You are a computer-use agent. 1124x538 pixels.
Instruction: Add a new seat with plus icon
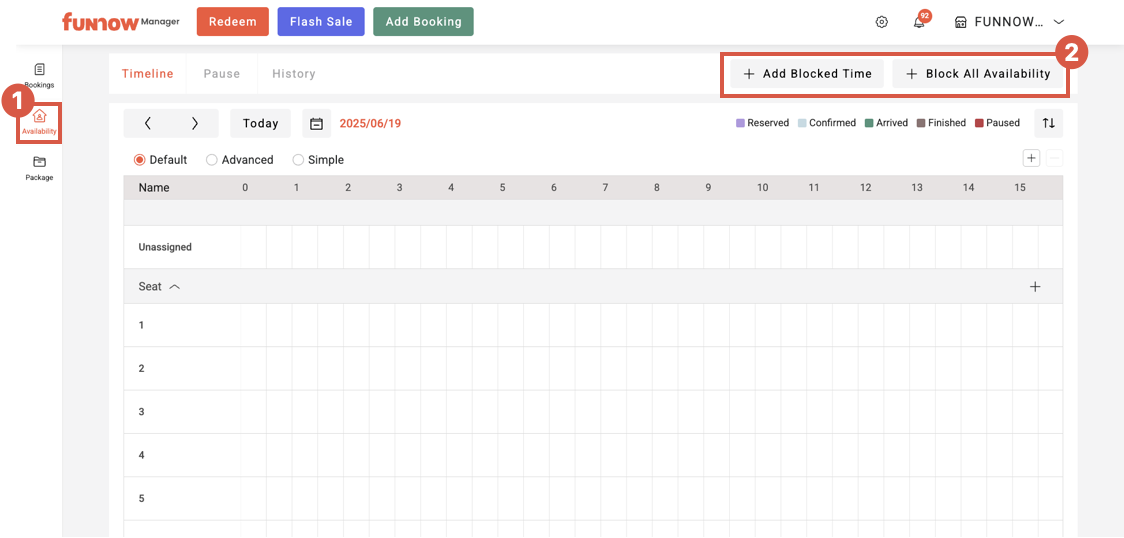[x=1035, y=287]
